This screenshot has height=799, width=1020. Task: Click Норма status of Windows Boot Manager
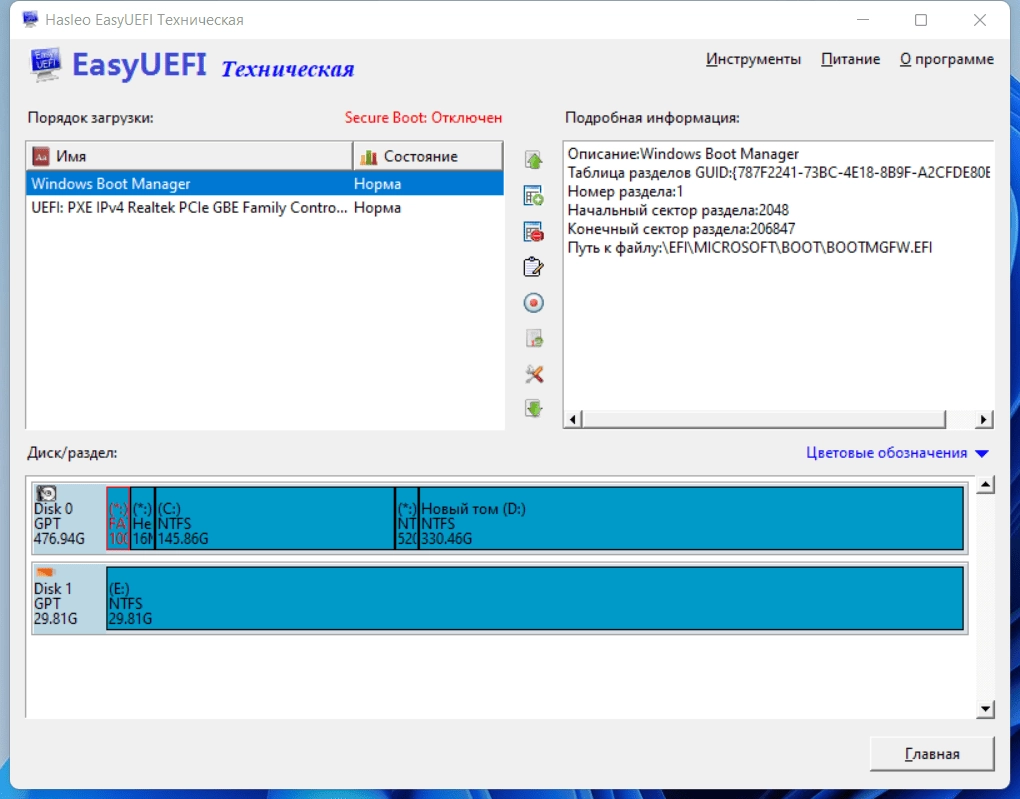tap(377, 184)
